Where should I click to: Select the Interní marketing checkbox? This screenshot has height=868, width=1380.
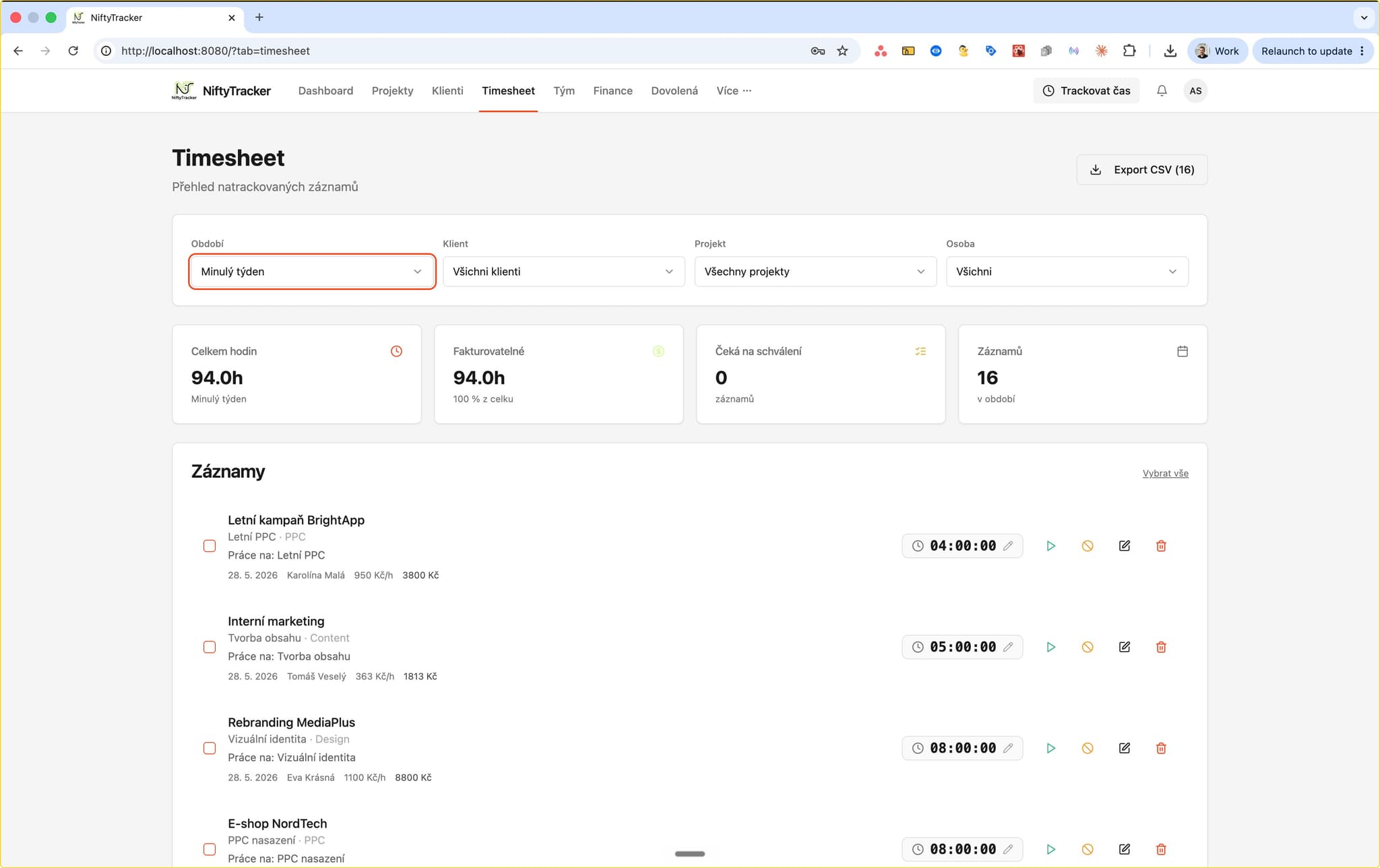[x=210, y=647]
